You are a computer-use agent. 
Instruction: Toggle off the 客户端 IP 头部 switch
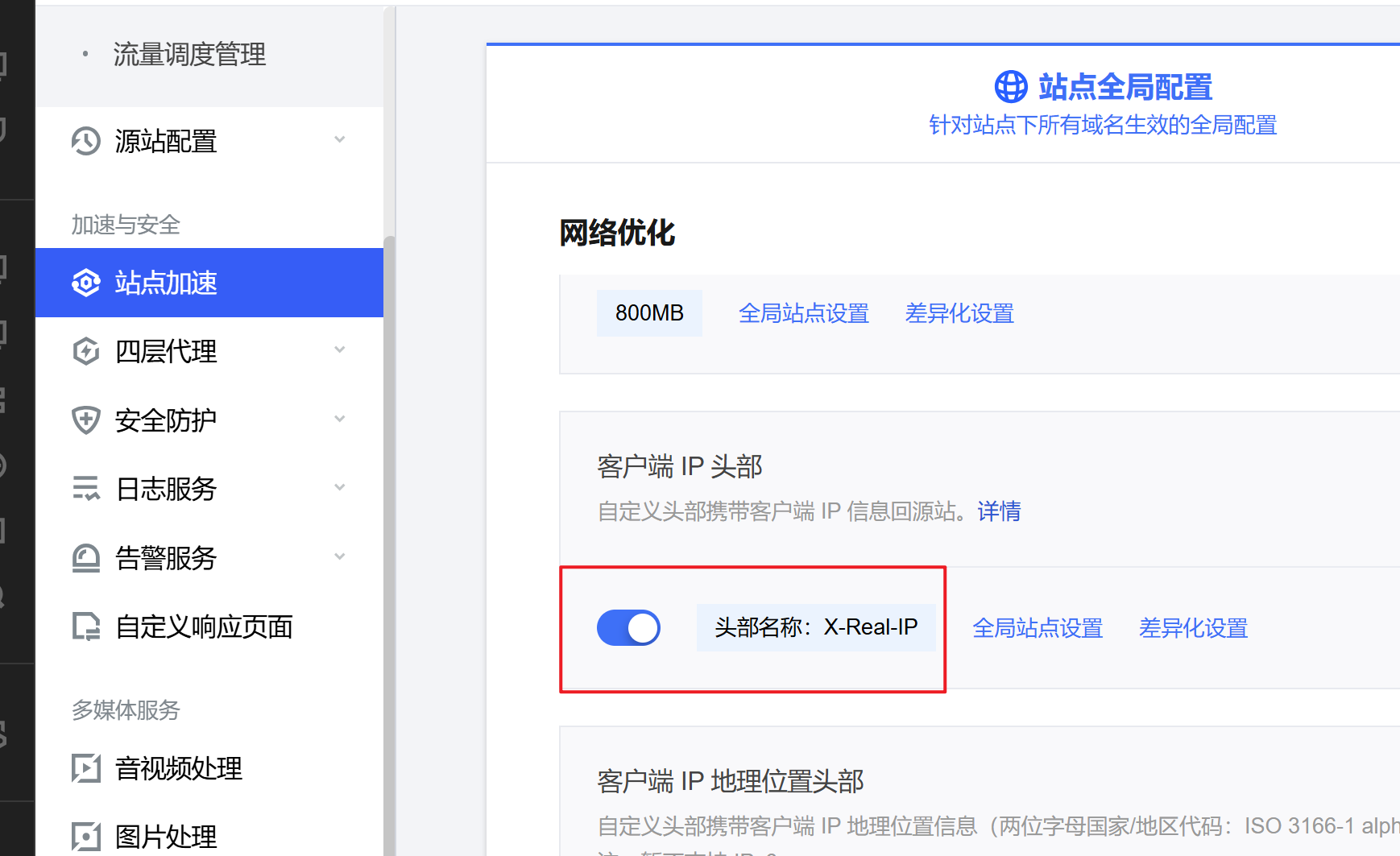pyautogui.click(x=628, y=627)
